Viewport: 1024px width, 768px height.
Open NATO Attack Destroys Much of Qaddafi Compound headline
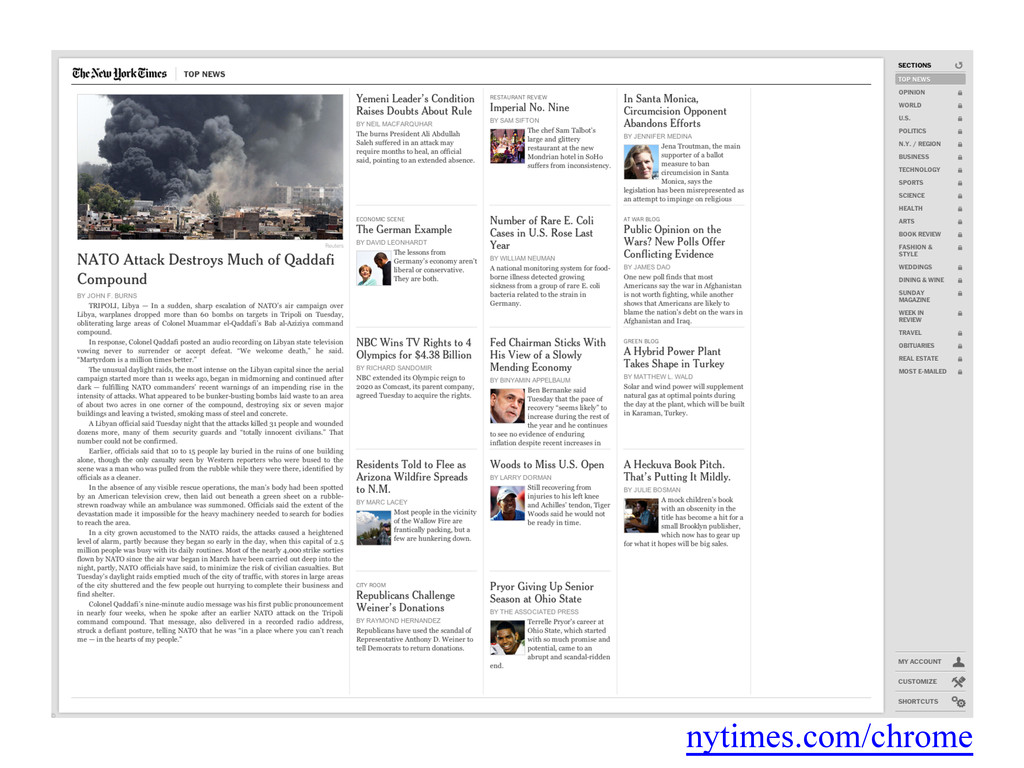click(206, 269)
